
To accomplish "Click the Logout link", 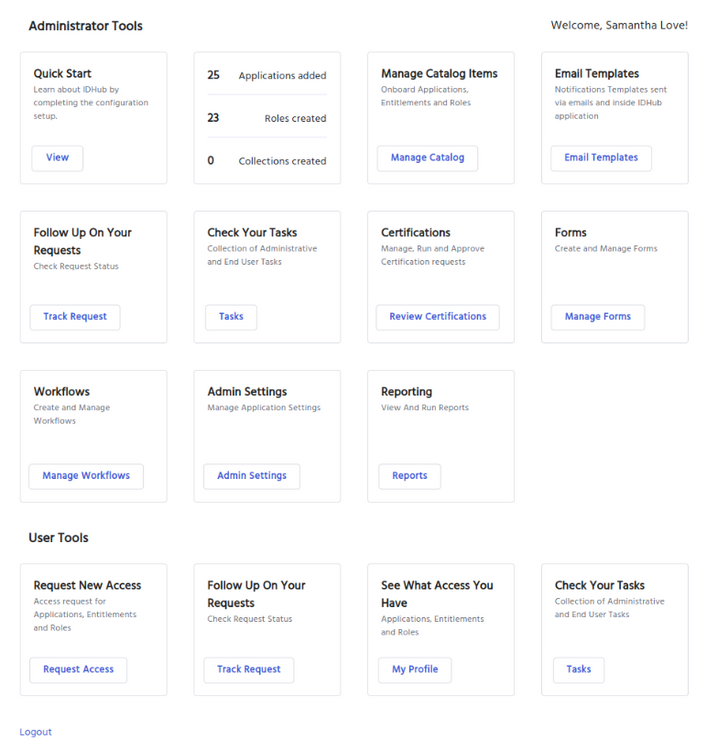I will (36, 732).
